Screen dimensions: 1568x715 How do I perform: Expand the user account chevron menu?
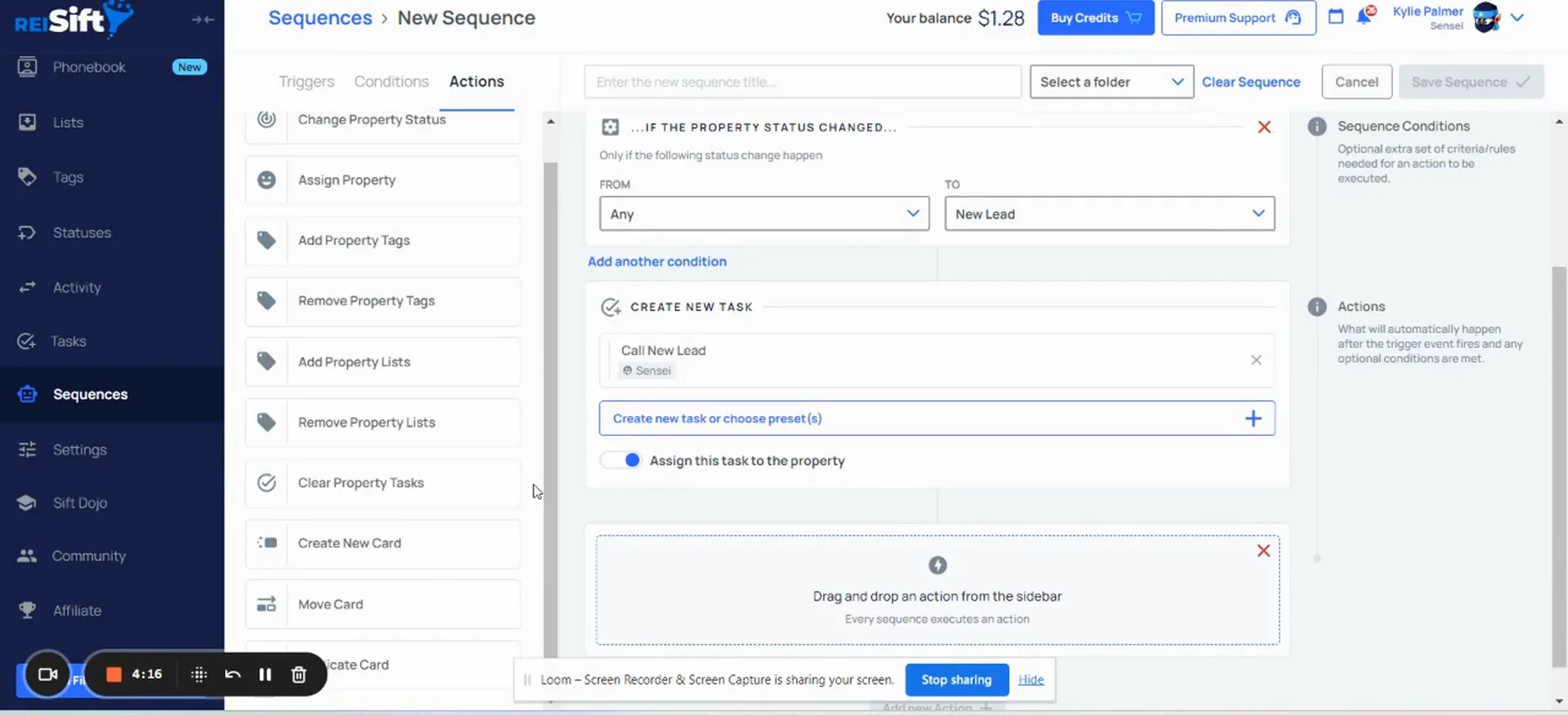(1517, 18)
